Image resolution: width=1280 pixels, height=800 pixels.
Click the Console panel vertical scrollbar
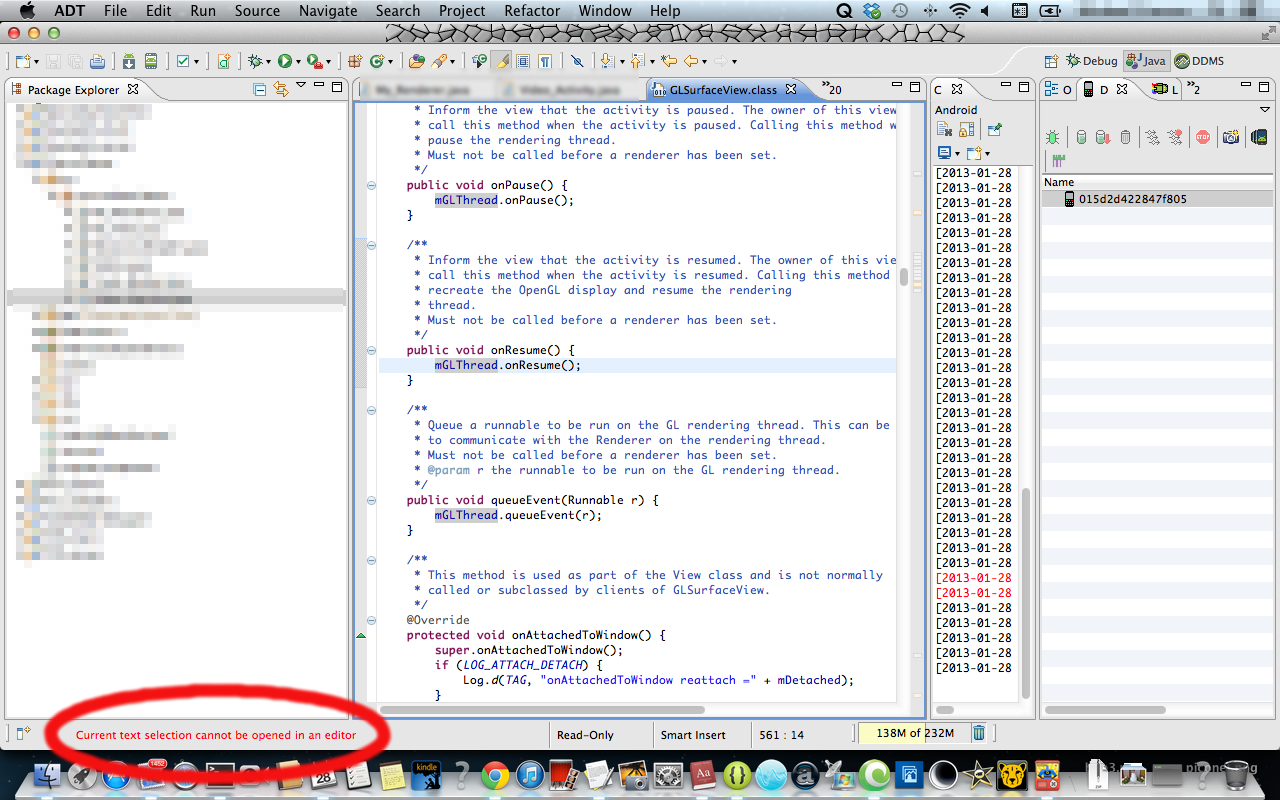[1025, 595]
